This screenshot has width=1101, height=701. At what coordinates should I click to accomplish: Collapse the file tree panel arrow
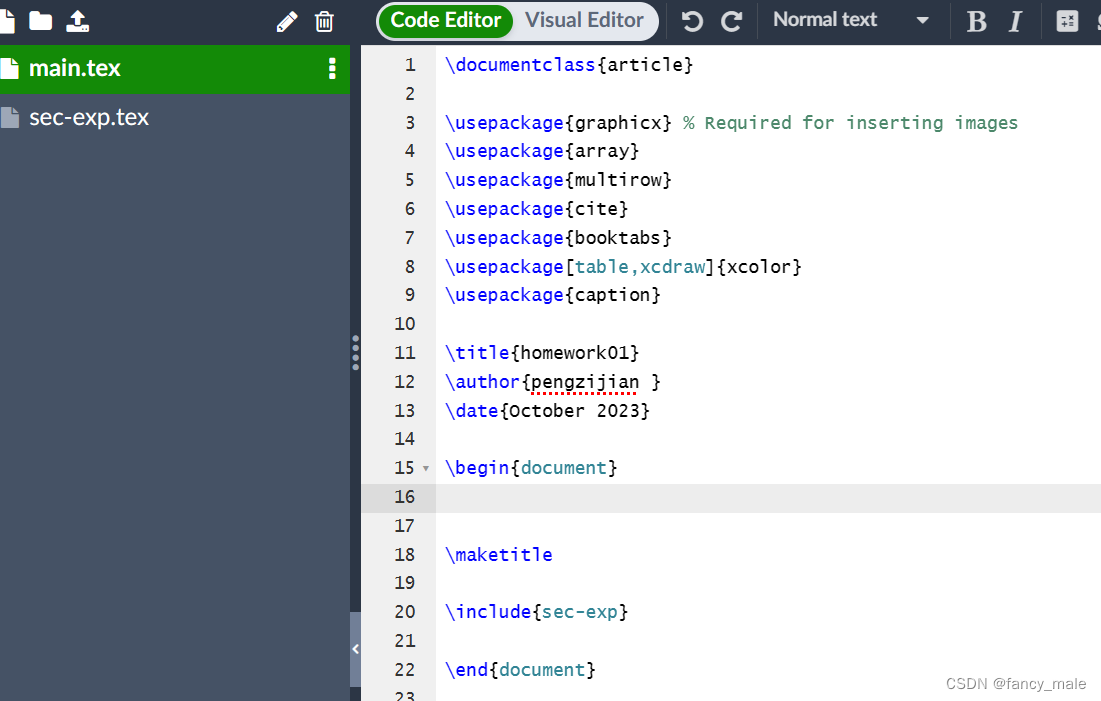[355, 649]
